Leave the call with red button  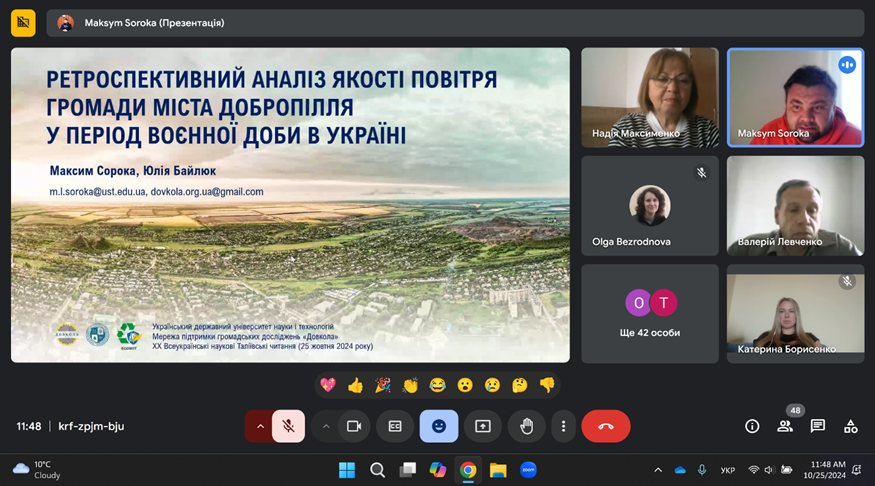coord(606,426)
